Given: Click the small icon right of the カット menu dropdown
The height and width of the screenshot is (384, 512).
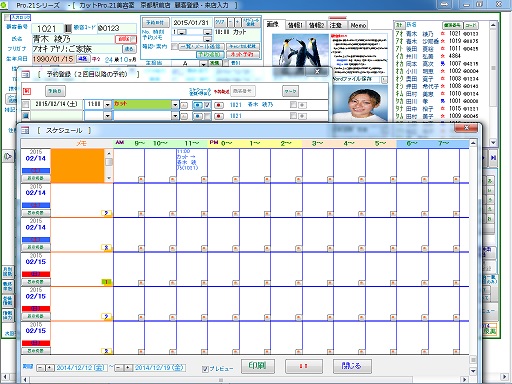Looking at the screenshot, I should pos(184,105).
